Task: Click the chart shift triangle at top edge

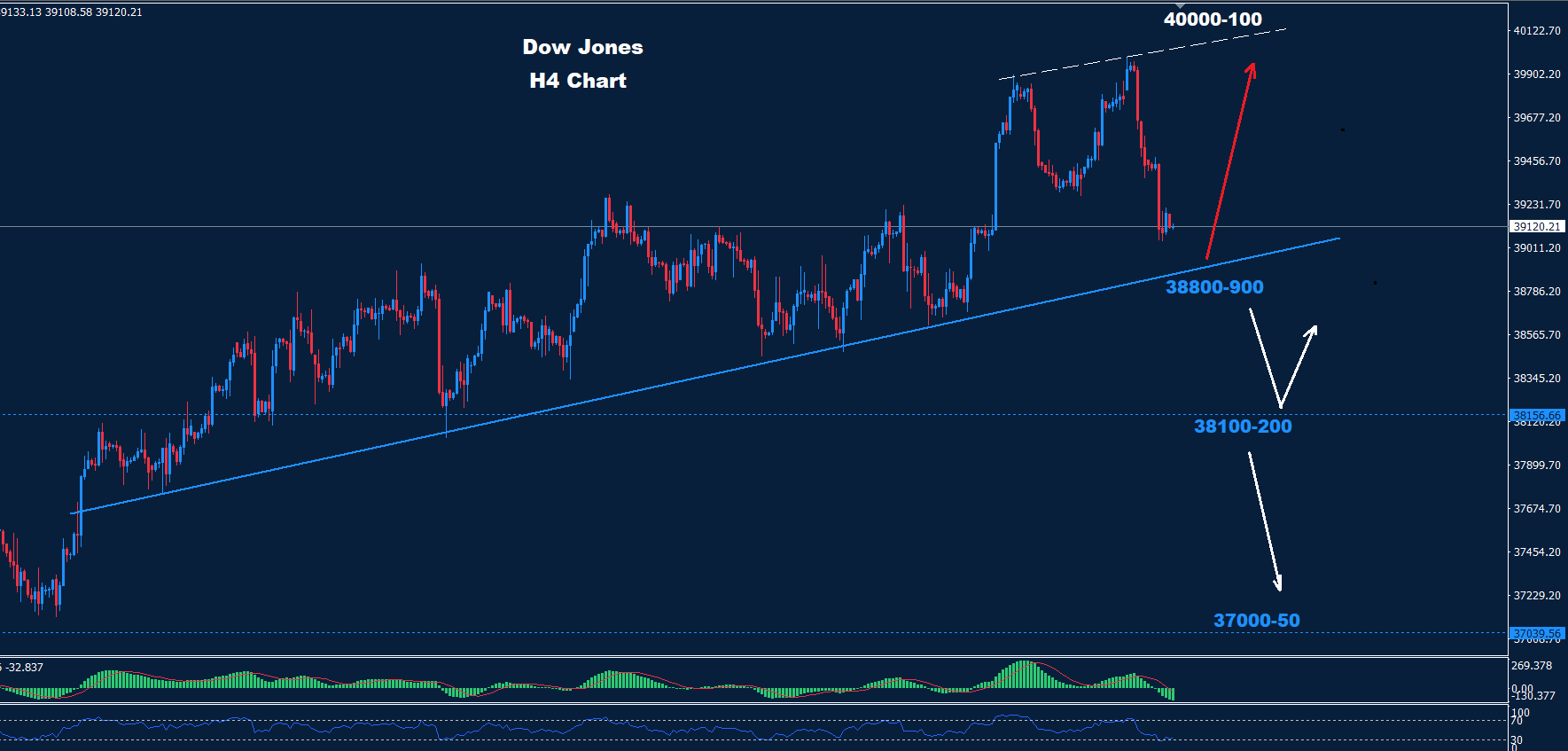Action: click(1180, 5)
